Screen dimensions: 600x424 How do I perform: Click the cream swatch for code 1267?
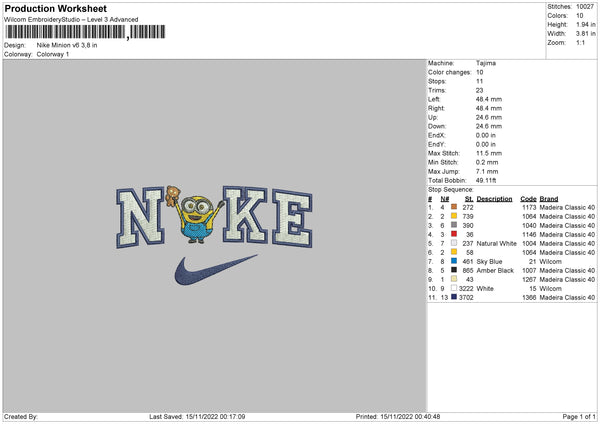454,279
